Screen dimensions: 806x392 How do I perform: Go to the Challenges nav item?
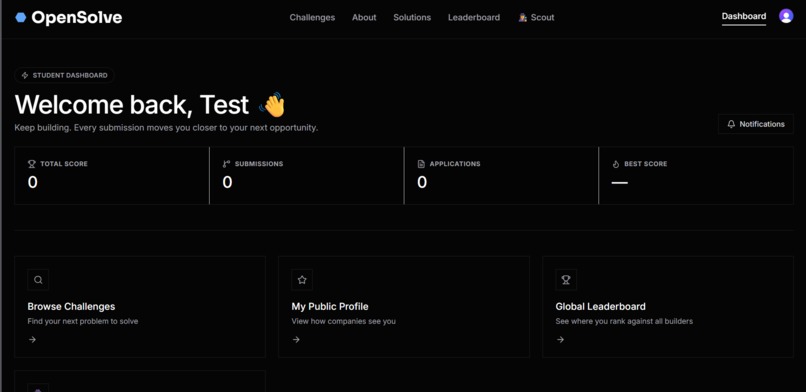tap(312, 17)
